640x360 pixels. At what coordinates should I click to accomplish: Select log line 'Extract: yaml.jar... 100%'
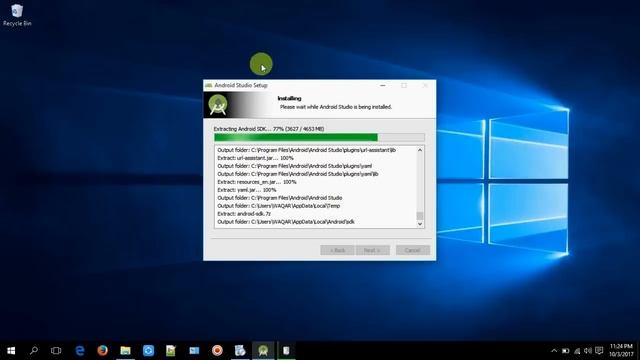(247, 190)
